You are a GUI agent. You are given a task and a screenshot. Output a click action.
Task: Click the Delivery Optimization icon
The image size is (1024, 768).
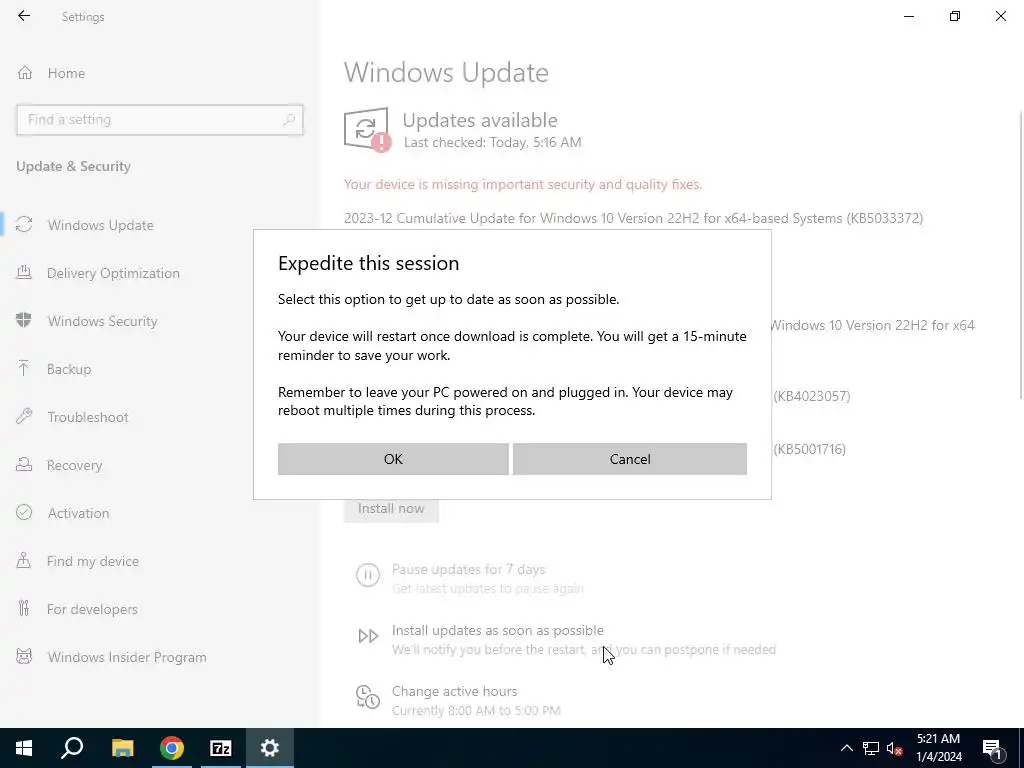click(24, 272)
